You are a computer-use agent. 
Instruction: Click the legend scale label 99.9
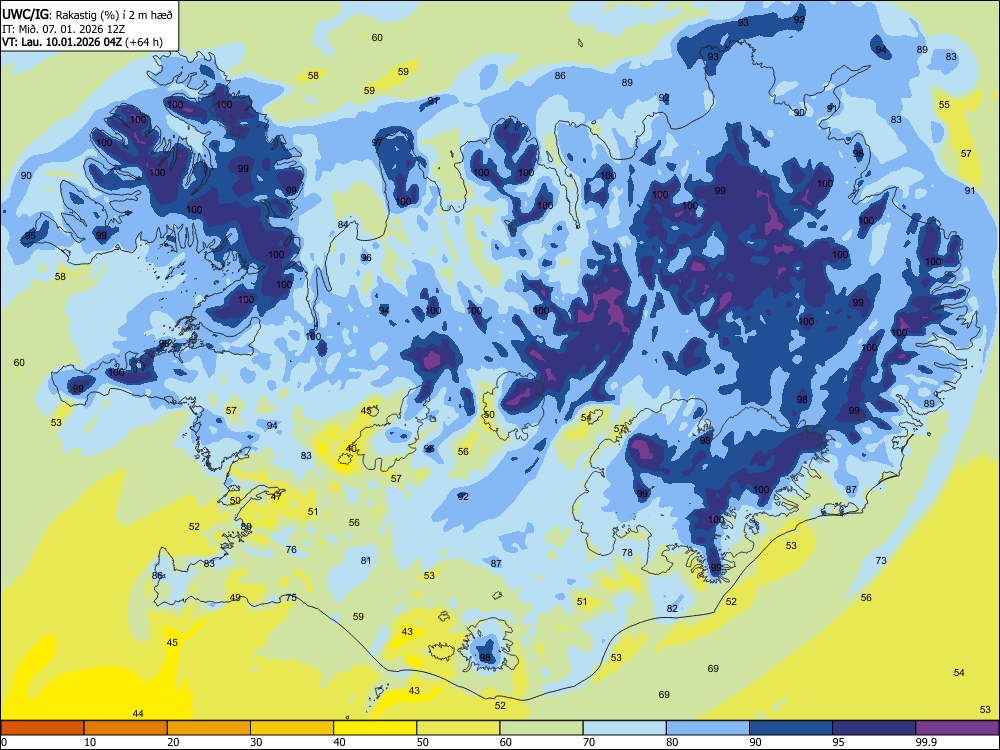925,742
